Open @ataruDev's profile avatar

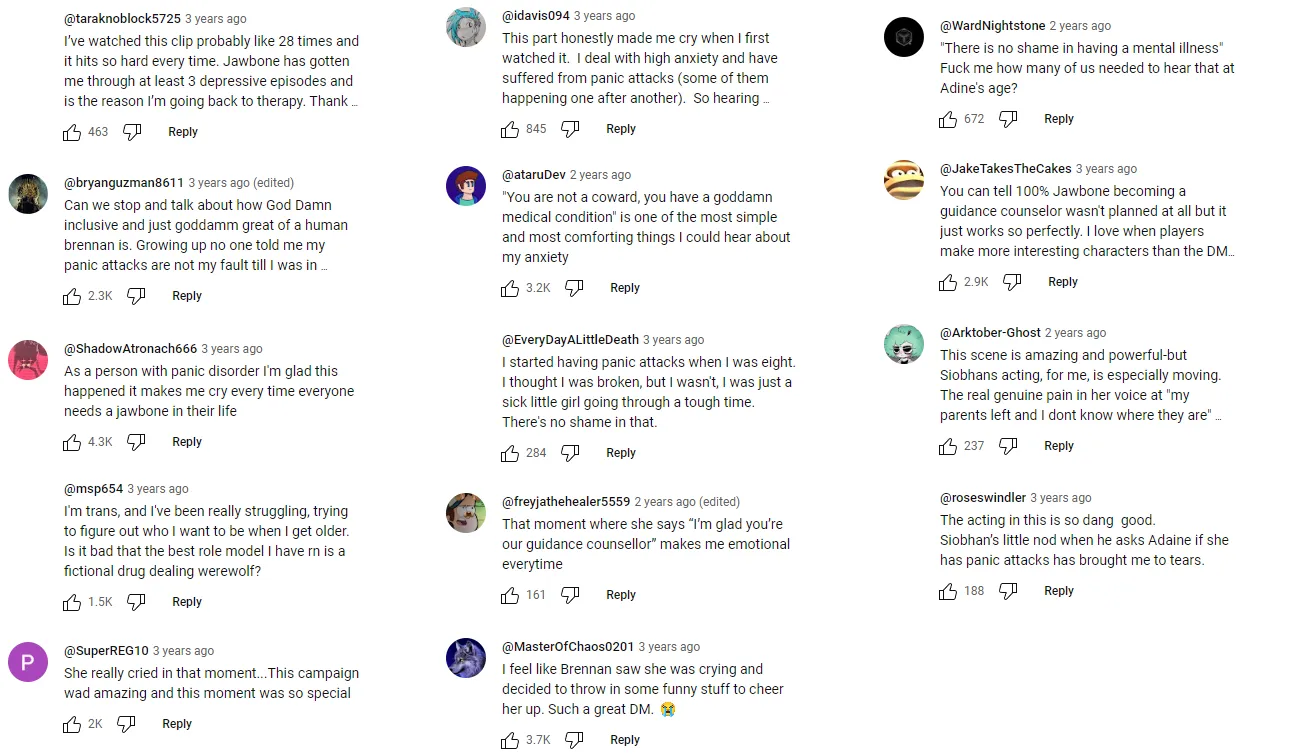(x=466, y=186)
